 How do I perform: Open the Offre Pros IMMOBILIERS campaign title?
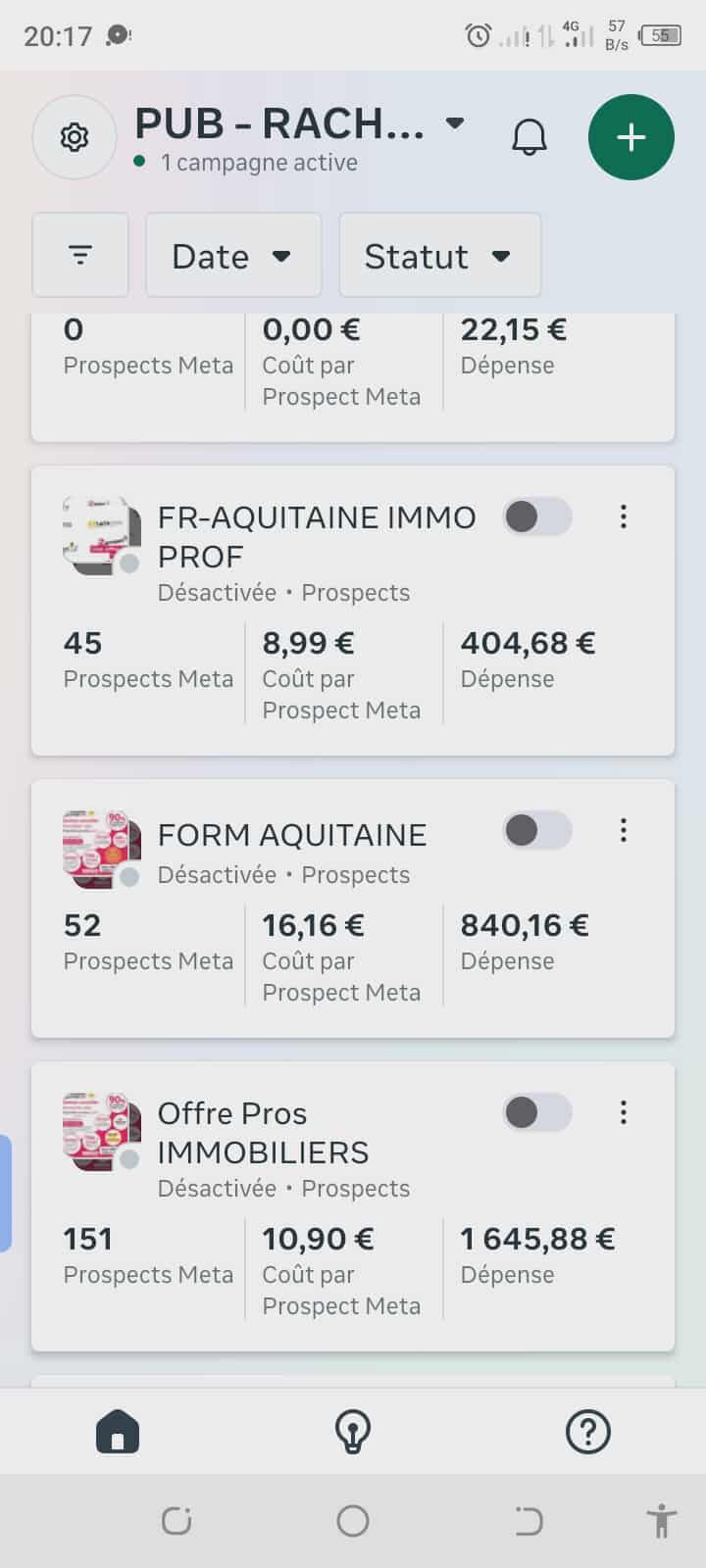263,1133
